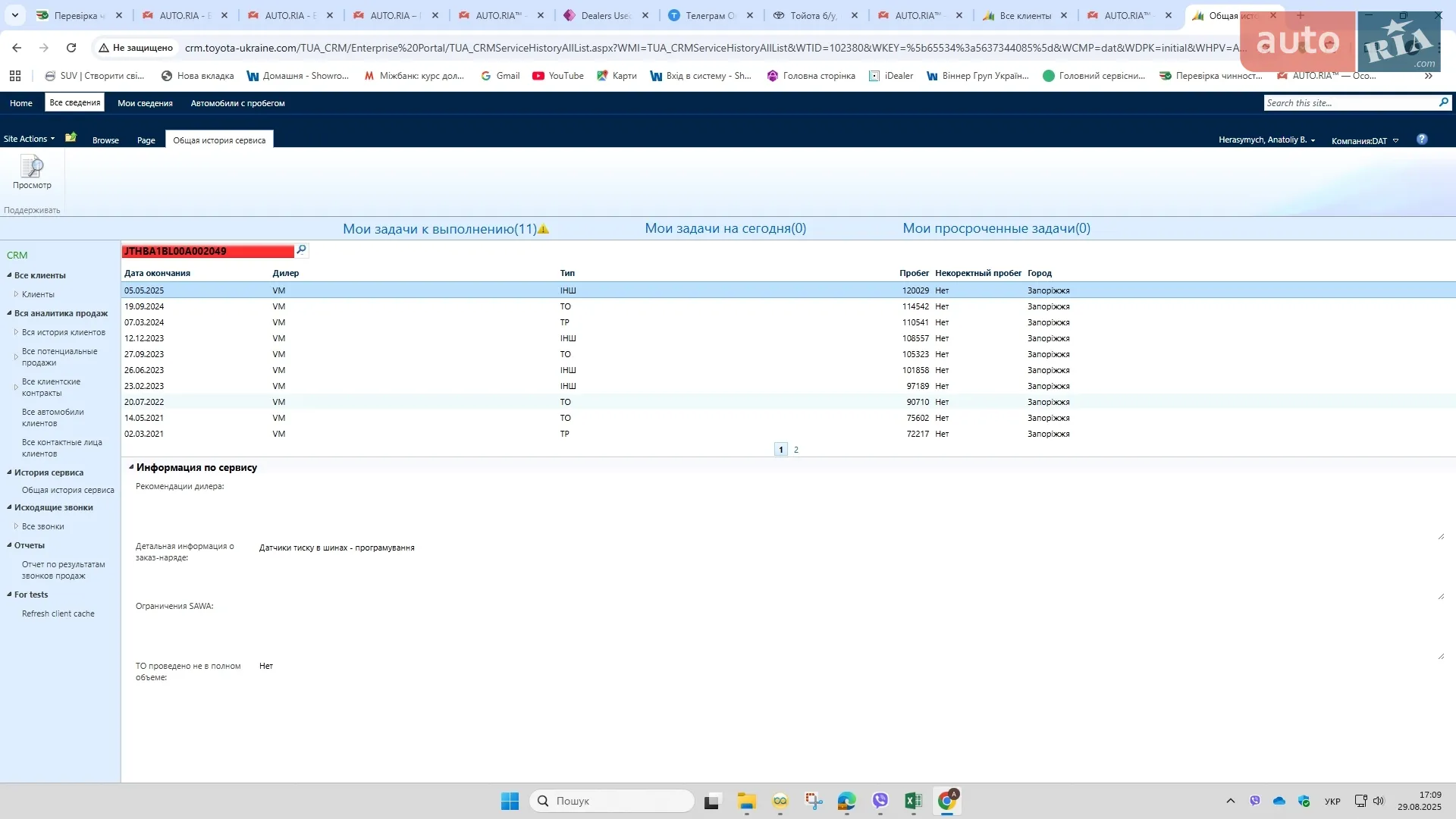The width and height of the screenshot is (1456, 819).
Task: Open the Browse ribbon tab
Action: (x=105, y=140)
